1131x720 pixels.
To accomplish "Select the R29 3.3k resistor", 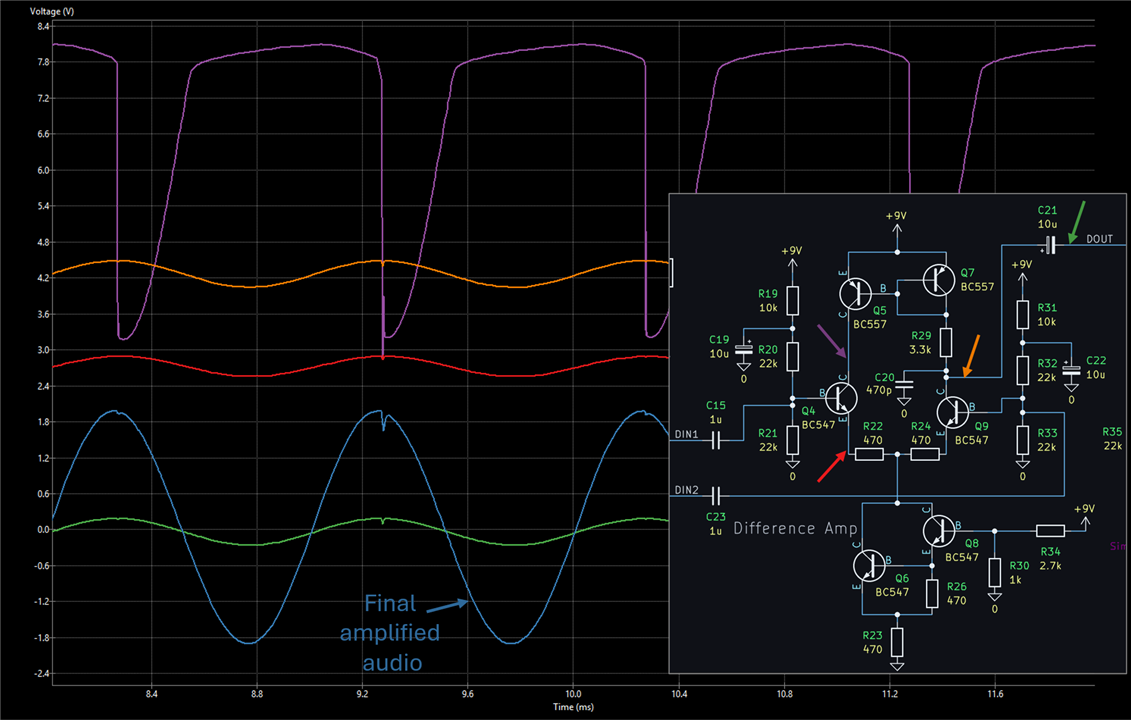I will click(x=946, y=342).
